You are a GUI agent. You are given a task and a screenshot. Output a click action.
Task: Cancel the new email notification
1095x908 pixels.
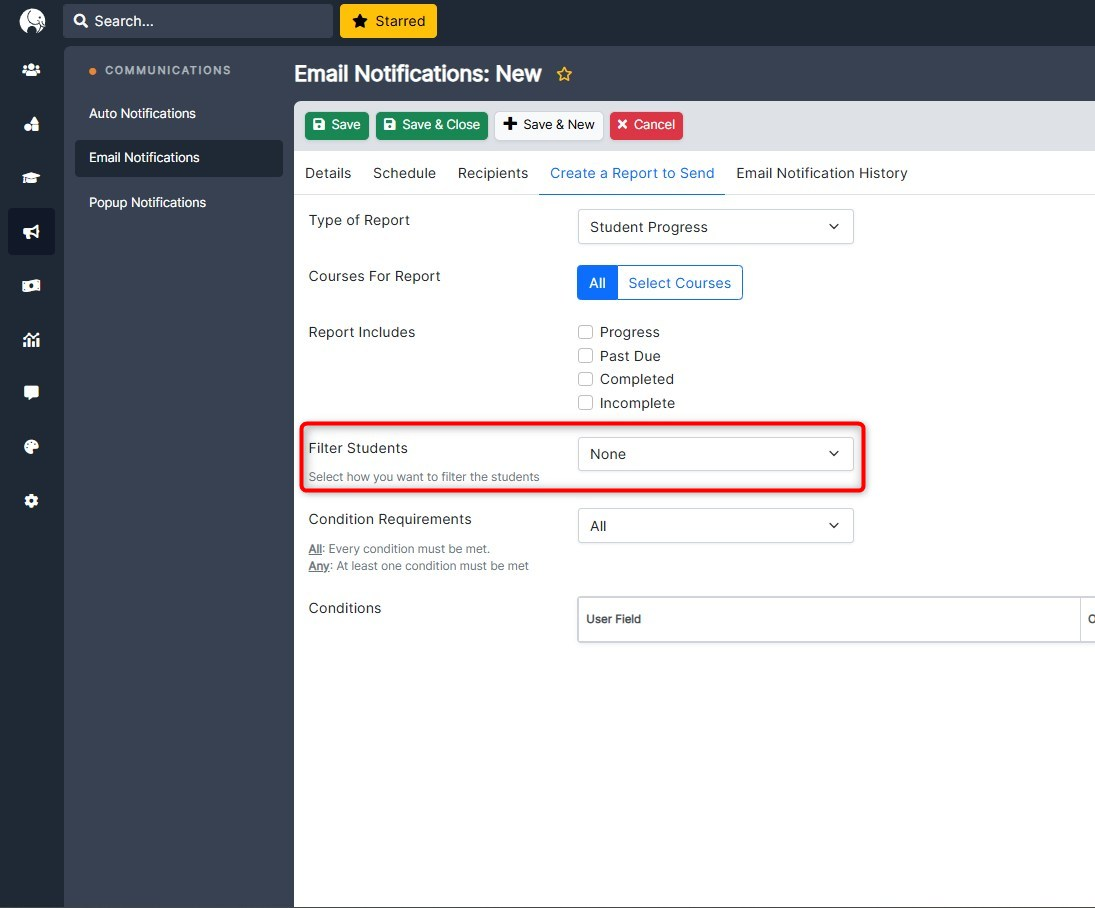point(647,126)
